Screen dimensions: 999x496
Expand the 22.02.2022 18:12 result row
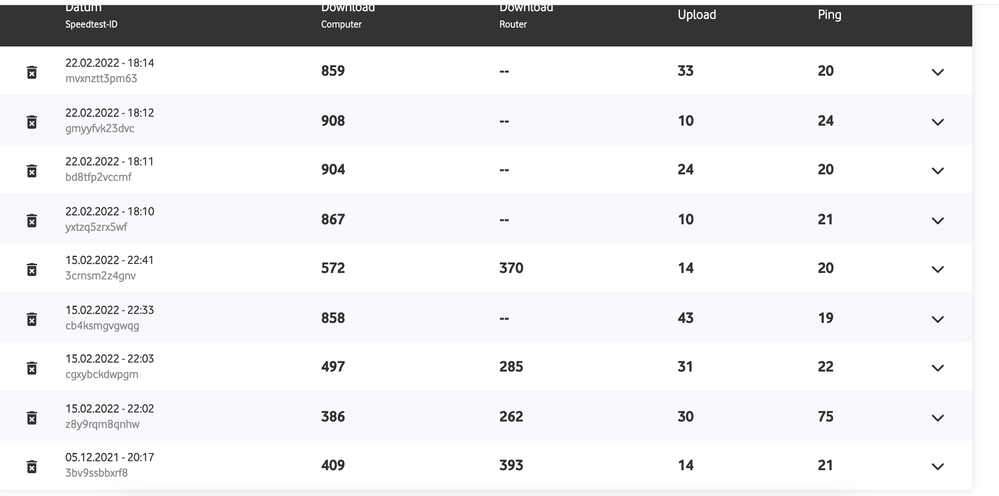pyautogui.click(x=937, y=122)
